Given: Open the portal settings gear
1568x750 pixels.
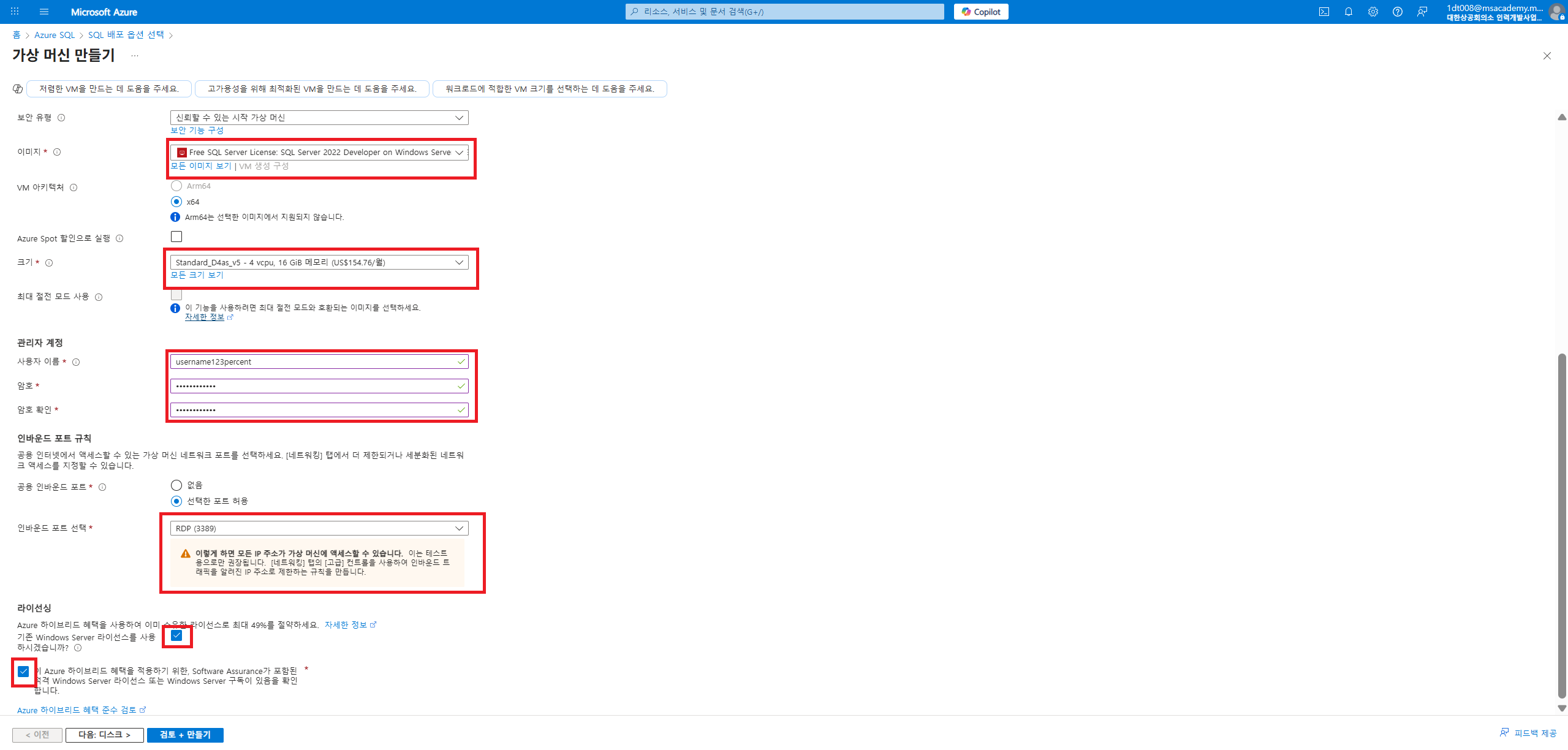Looking at the screenshot, I should [1373, 12].
